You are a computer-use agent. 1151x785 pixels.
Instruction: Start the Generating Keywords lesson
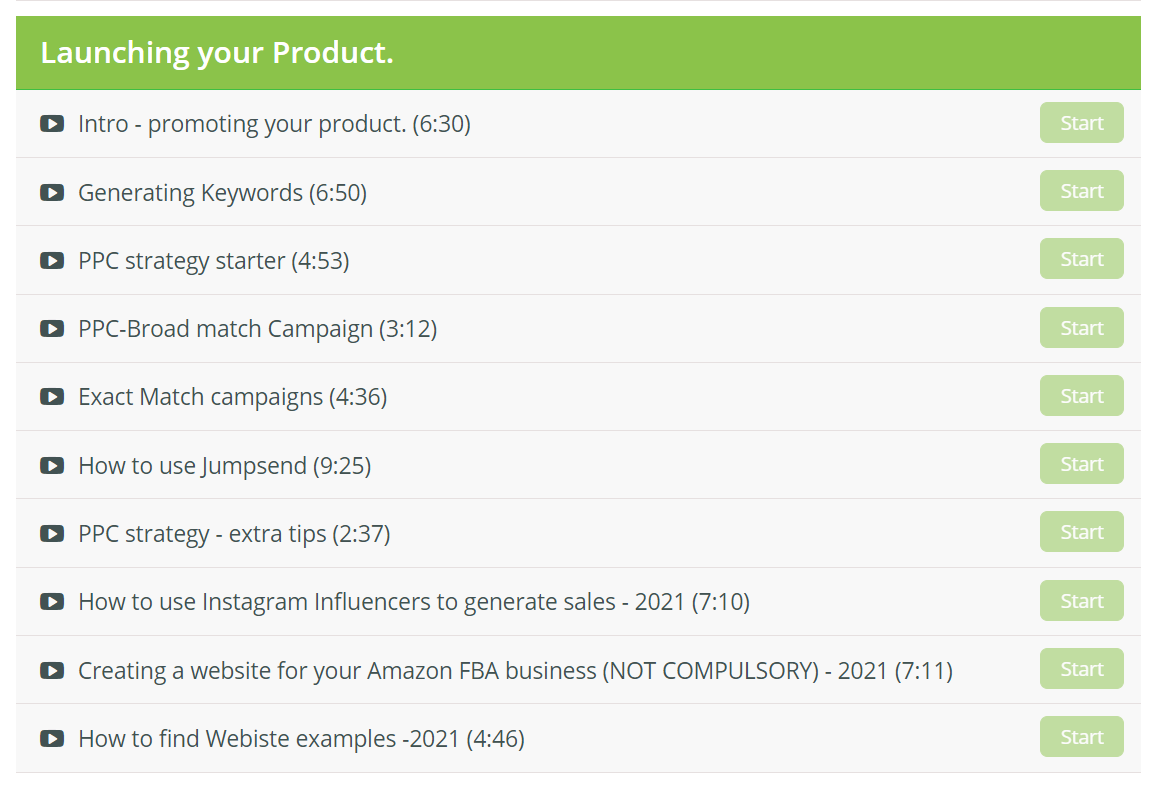tap(1081, 191)
